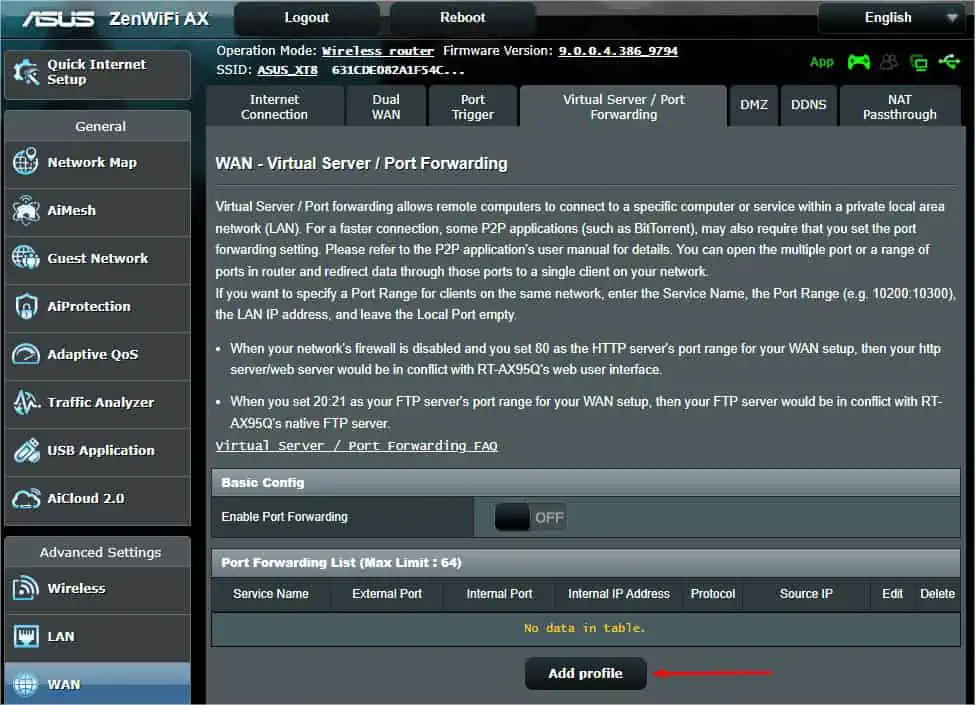Switch to Internet Connection tab
The height and width of the screenshot is (705, 975).
(274, 107)
